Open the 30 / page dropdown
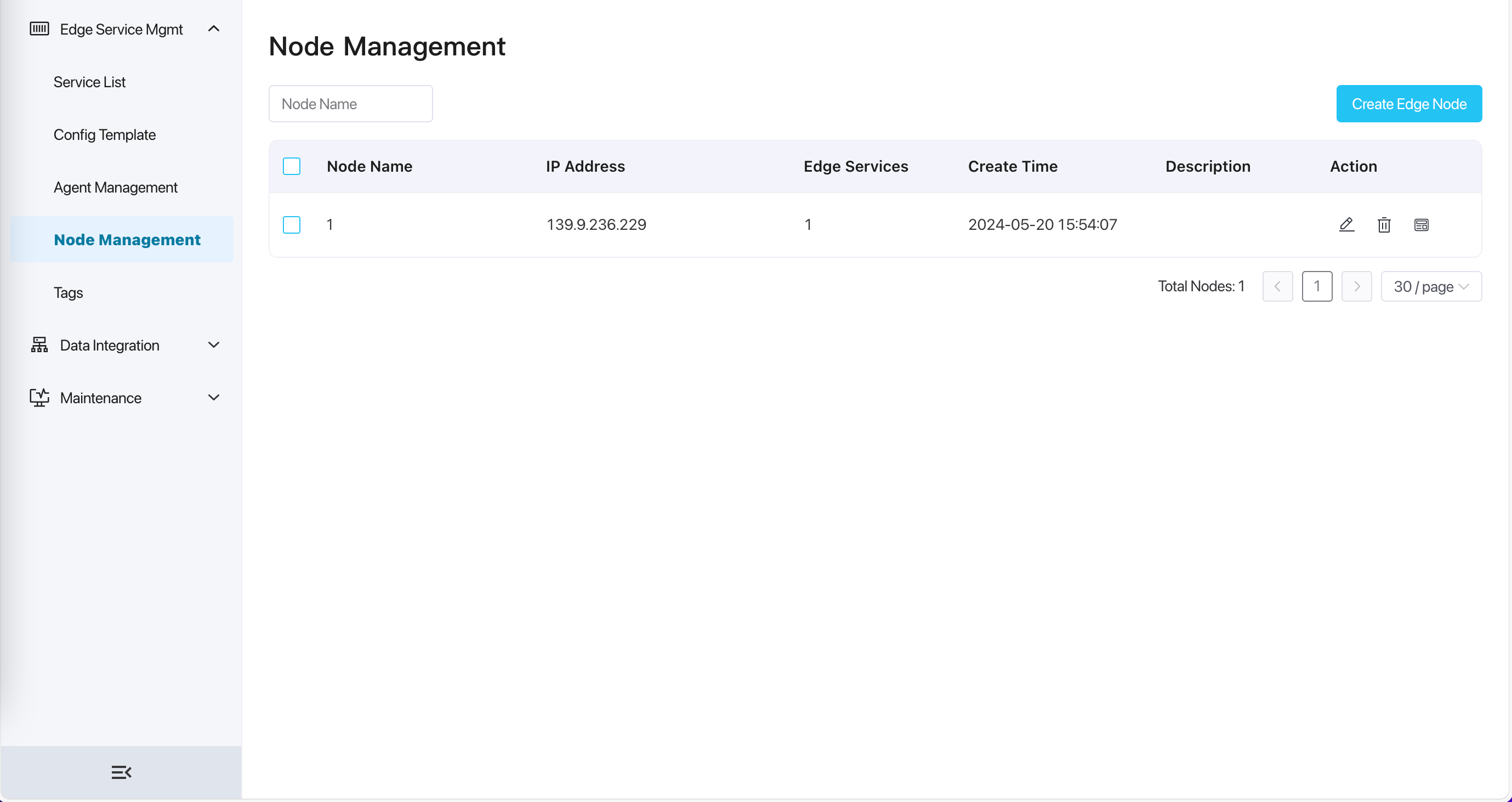 coord(1431,286)
